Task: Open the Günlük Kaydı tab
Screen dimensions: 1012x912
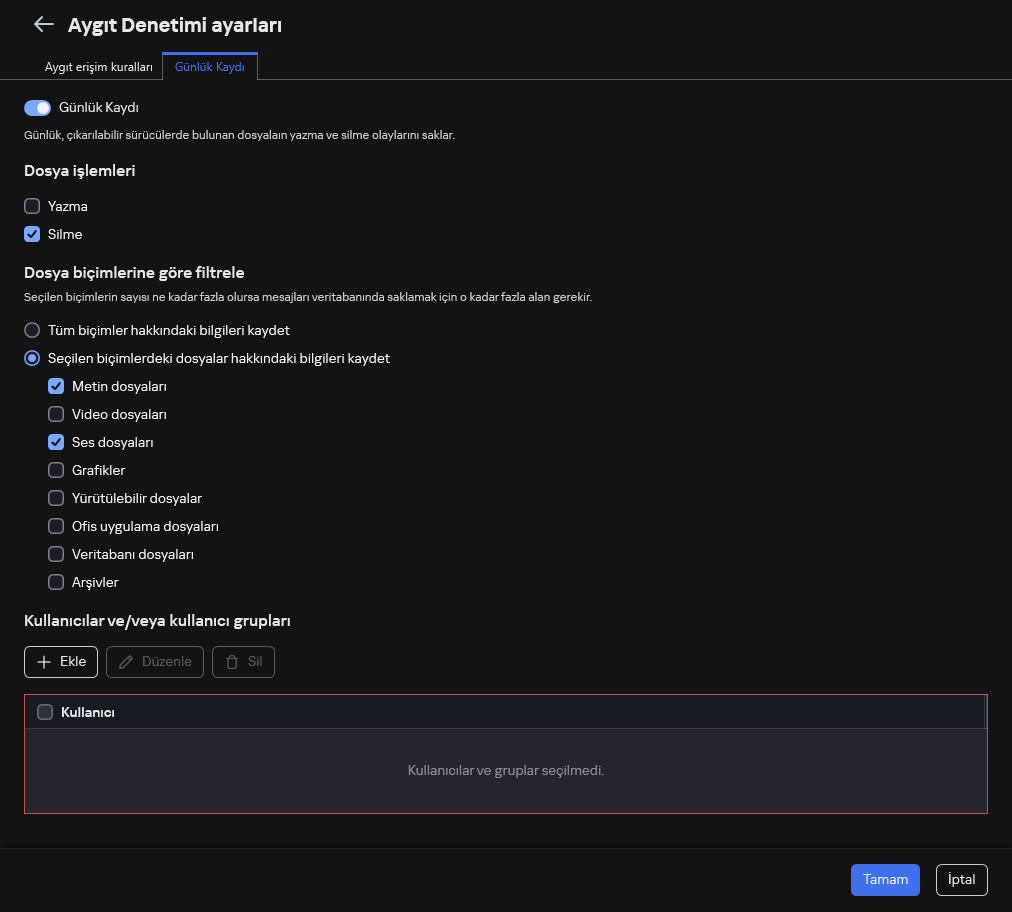Action: [210, 67]
